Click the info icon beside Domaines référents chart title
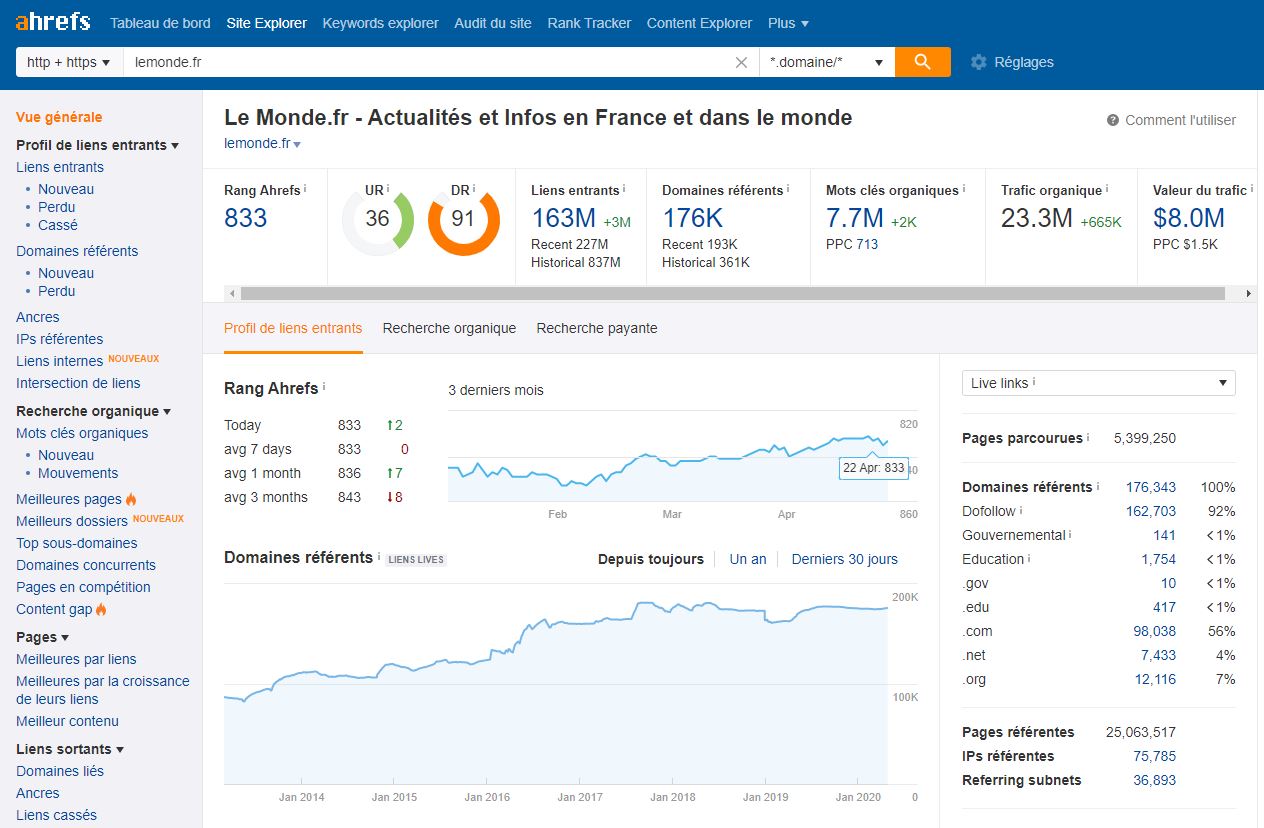Viewport: 1264px width, 828px height. coord(380,557)
